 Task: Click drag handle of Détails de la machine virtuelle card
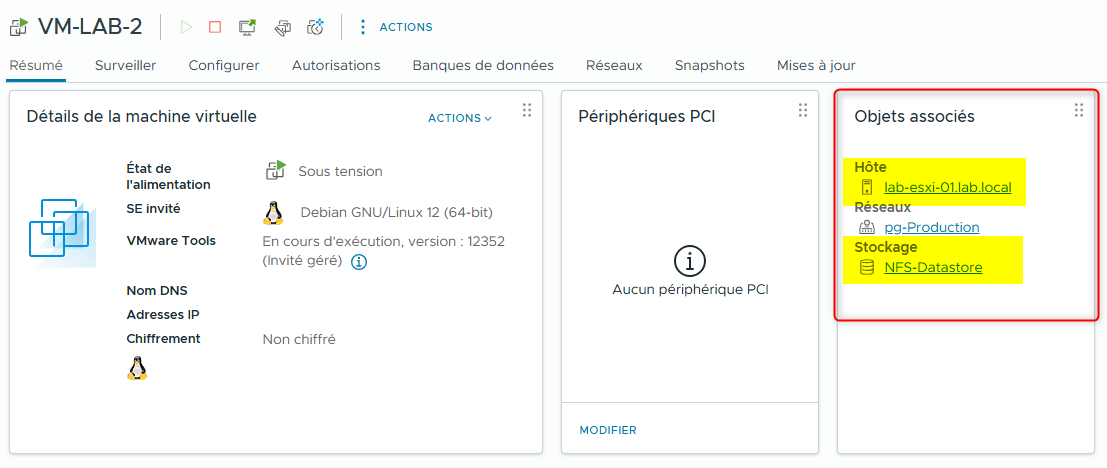click(527, 110)
